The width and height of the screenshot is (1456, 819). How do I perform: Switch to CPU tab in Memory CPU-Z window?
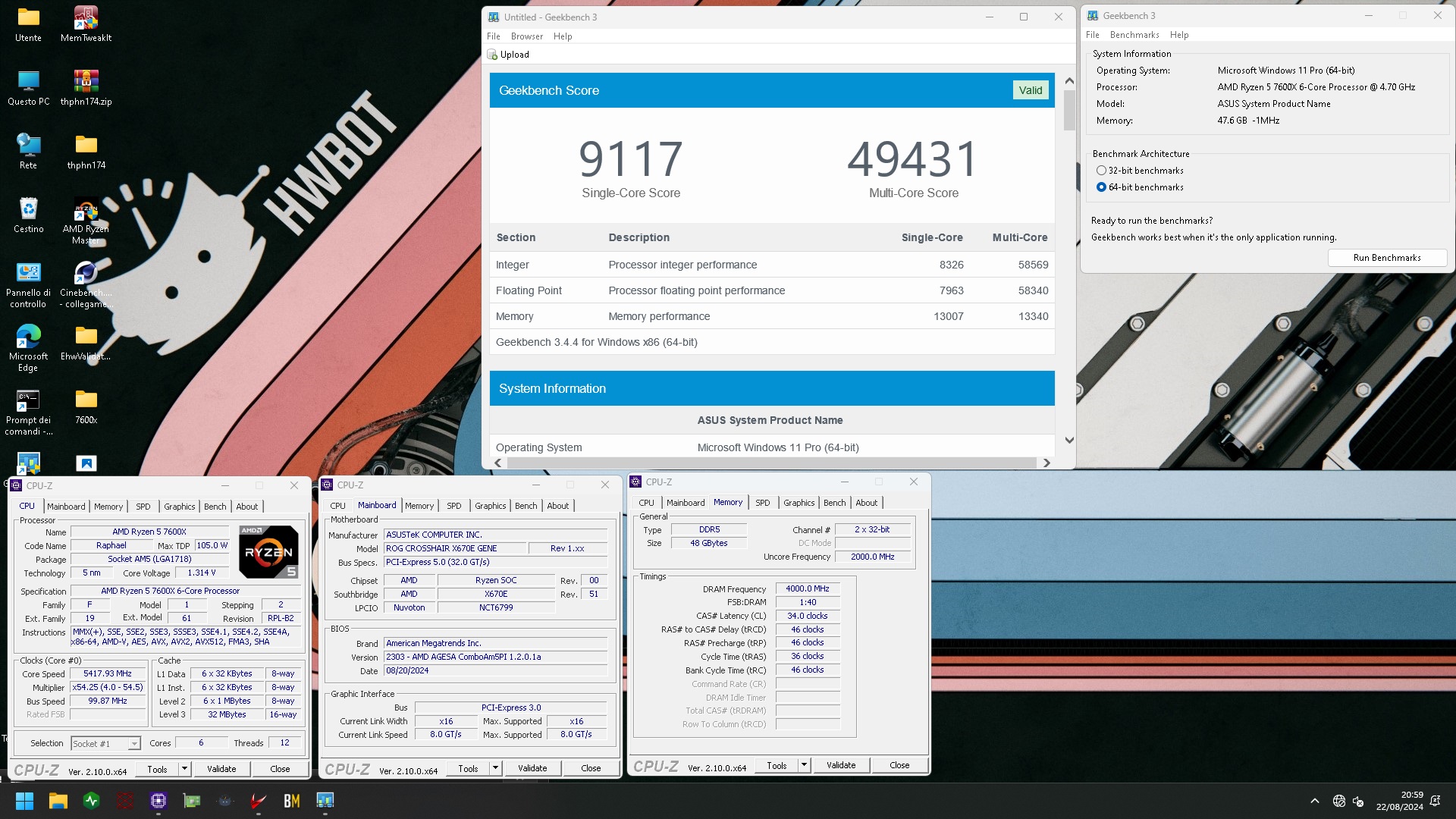pyautogui.click(x=646, y=503)
